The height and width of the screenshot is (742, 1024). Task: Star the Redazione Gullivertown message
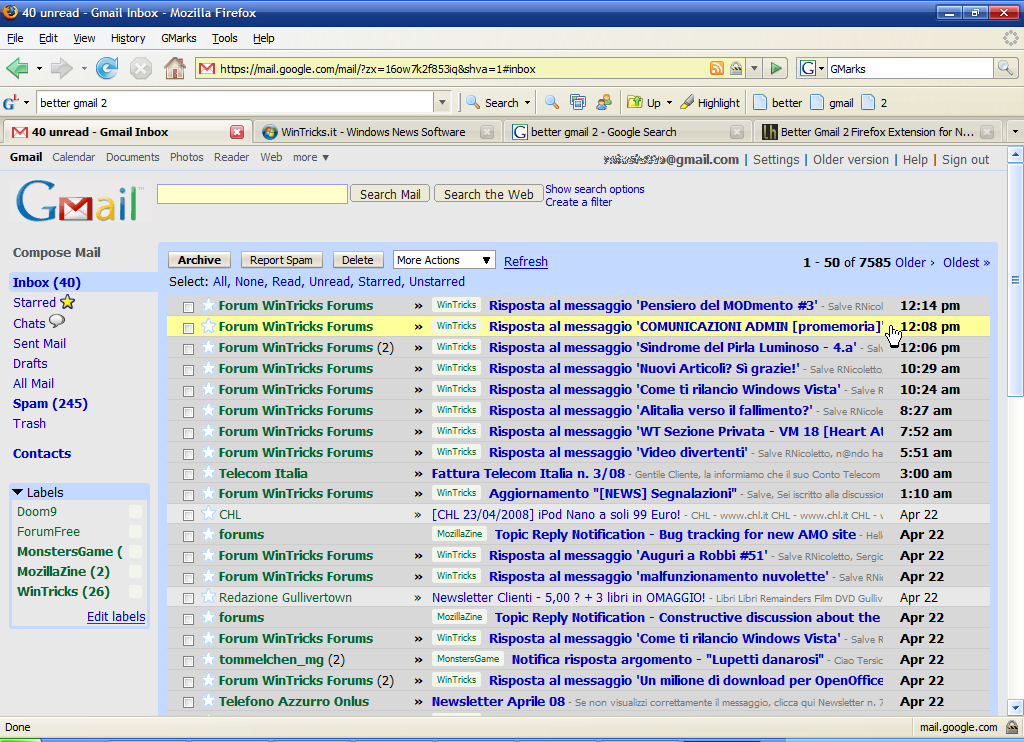tap(208, 597)
